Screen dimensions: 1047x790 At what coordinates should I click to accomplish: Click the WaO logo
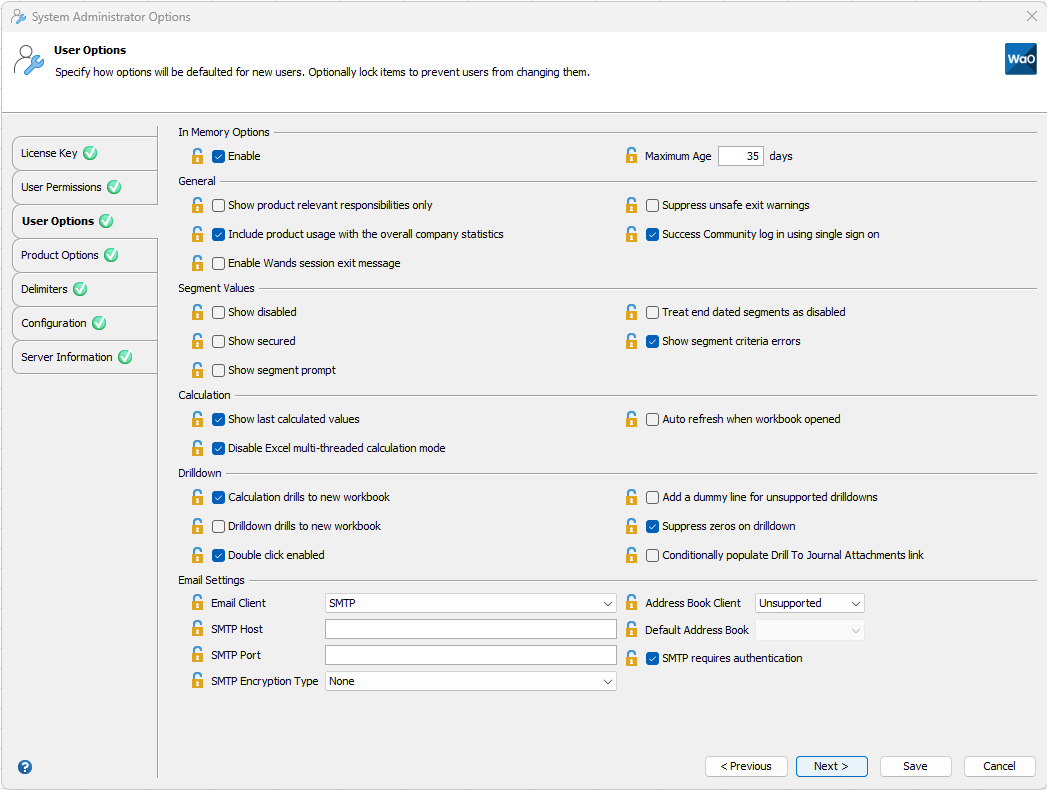pos(1020,59)
